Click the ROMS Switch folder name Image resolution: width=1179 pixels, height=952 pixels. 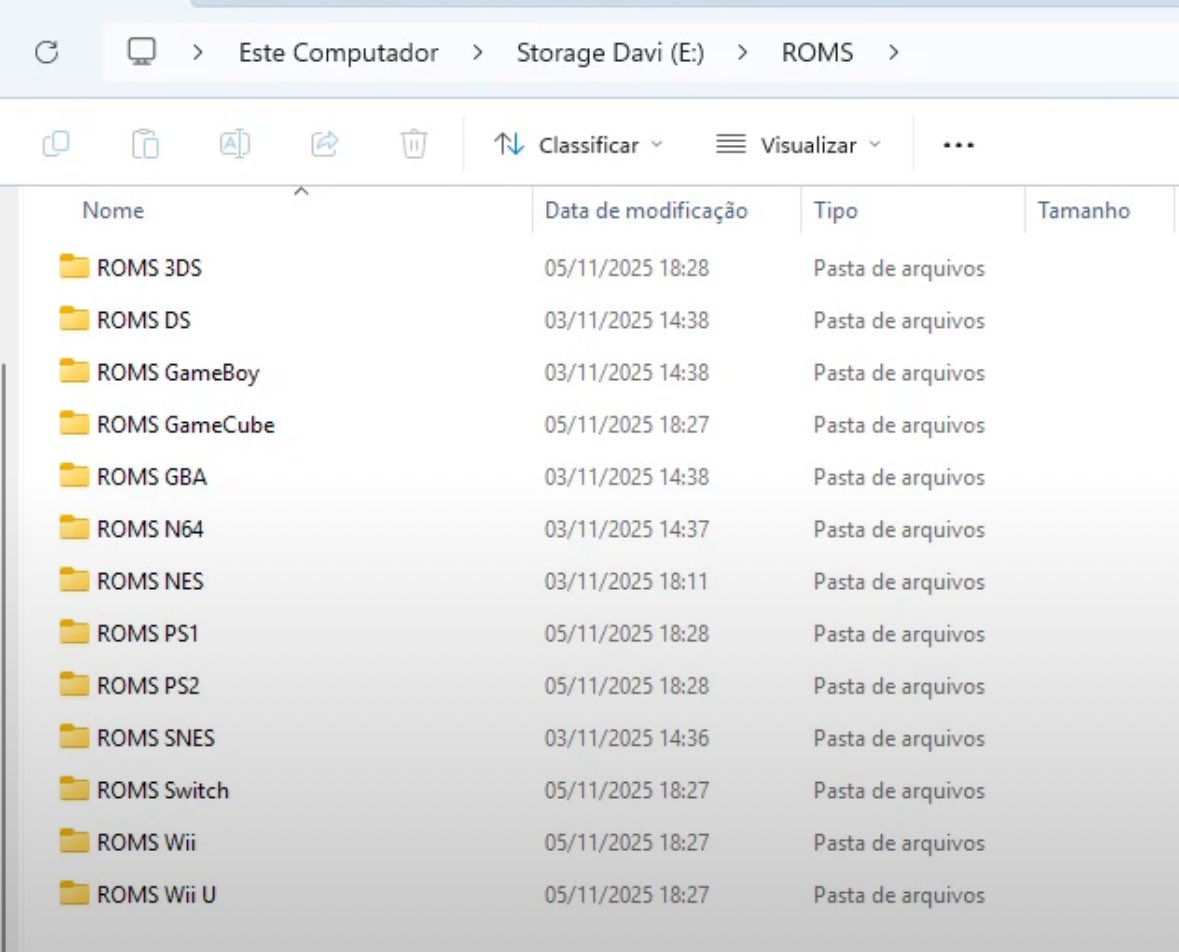[162, 790]
